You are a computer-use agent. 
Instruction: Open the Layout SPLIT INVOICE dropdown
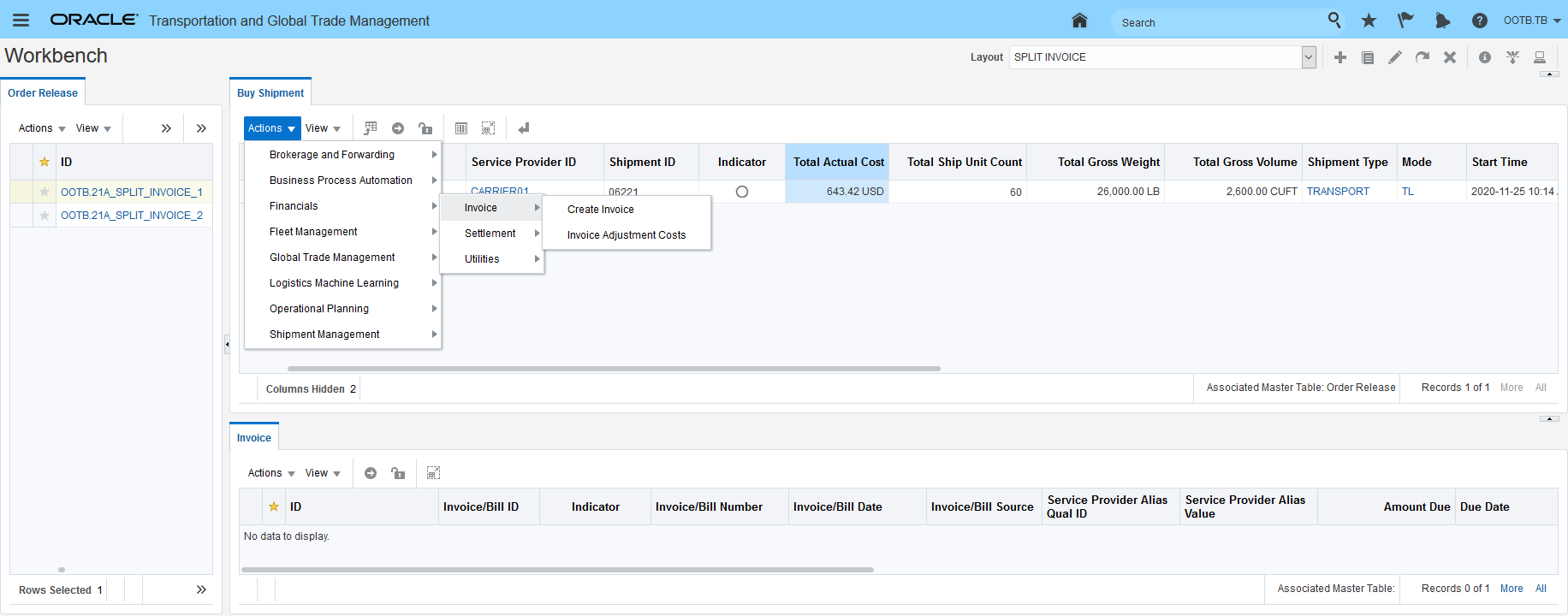[x=1309, y=57]
